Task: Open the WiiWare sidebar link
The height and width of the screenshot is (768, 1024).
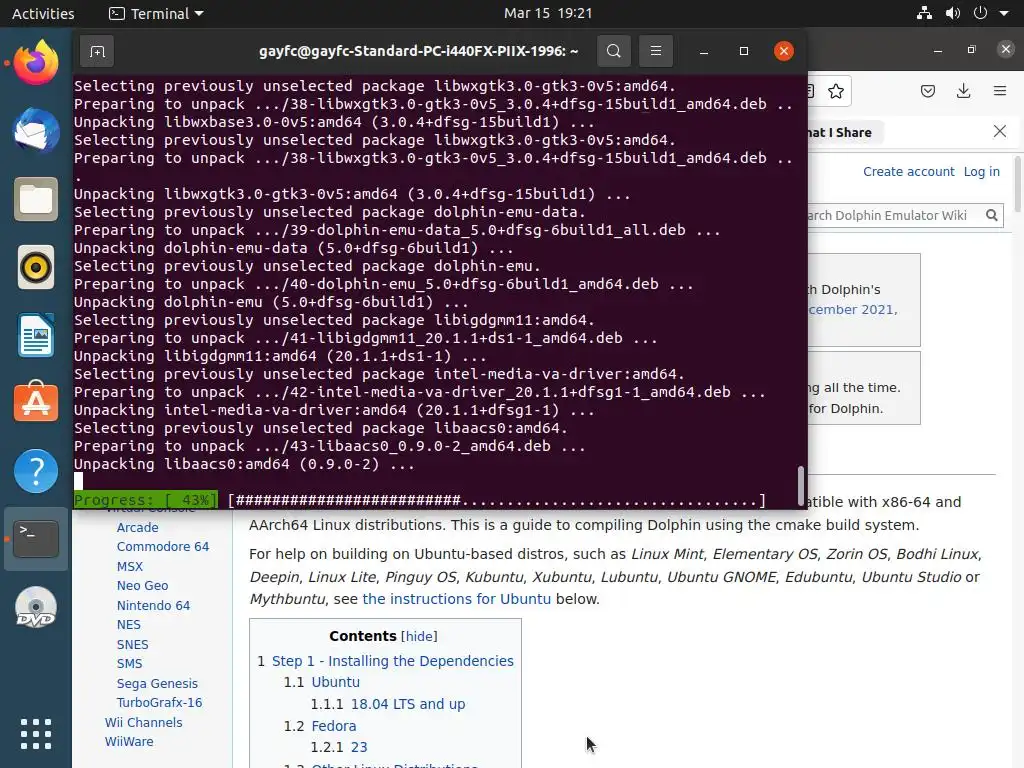Action: pos(129,741)
